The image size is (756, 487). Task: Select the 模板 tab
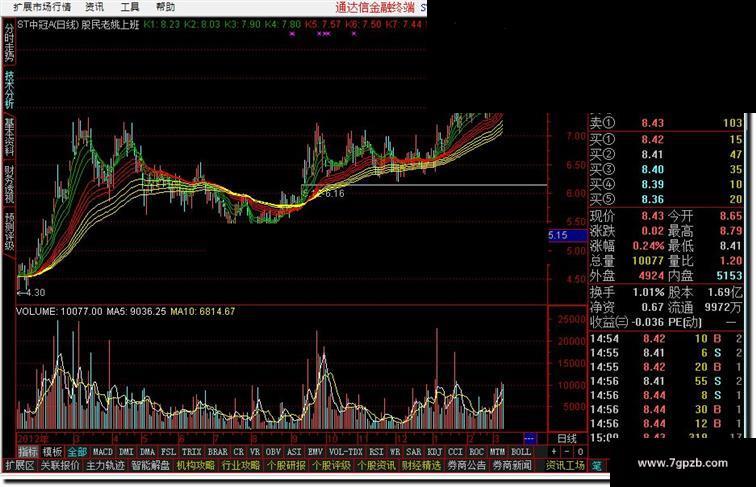53,452
